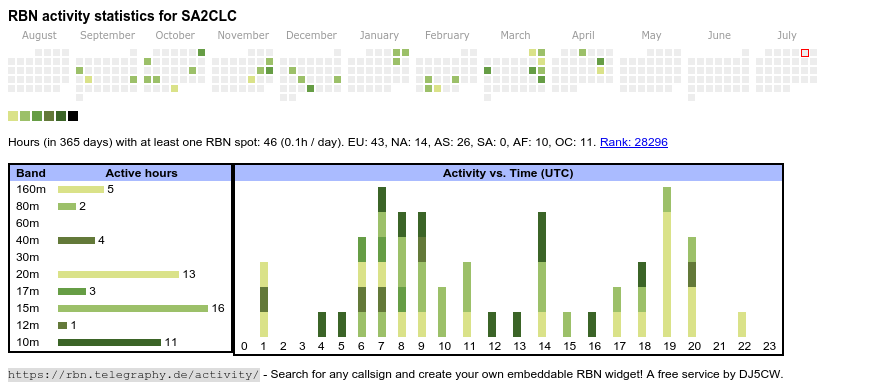Select the darkest green legend swatch
The height and width of the screenshot is (390, 870).
(x=61, y=116)
